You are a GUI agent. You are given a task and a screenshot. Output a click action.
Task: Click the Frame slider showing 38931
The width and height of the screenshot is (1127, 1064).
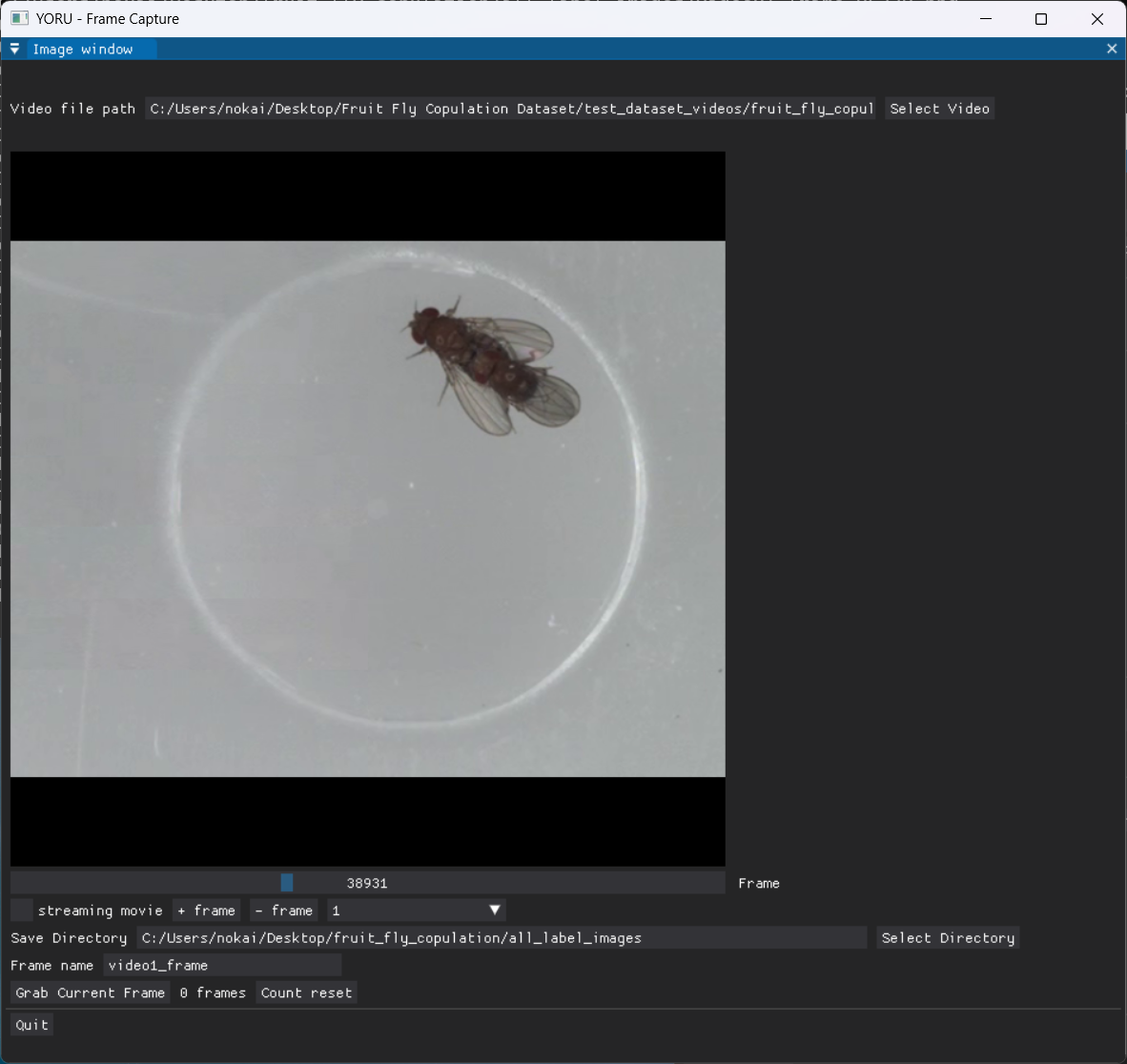click(367, 883)
